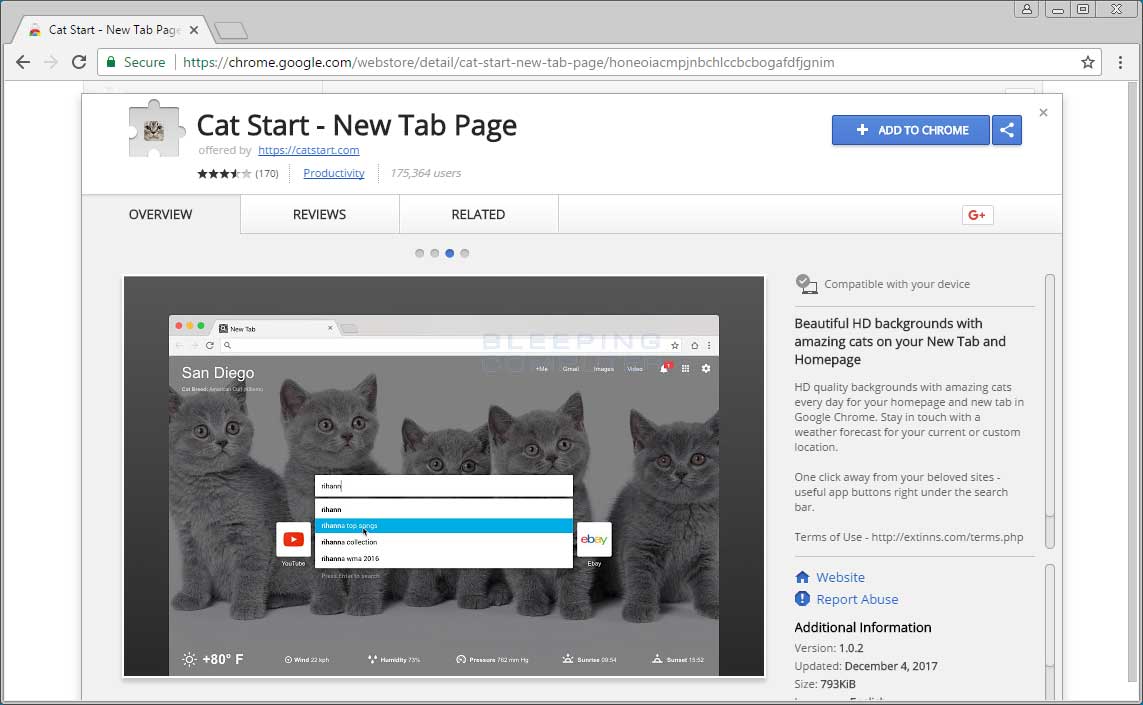Select the first screenshot carousel dot
Screen dimensions: 1143x705
(x=419, y=253)
